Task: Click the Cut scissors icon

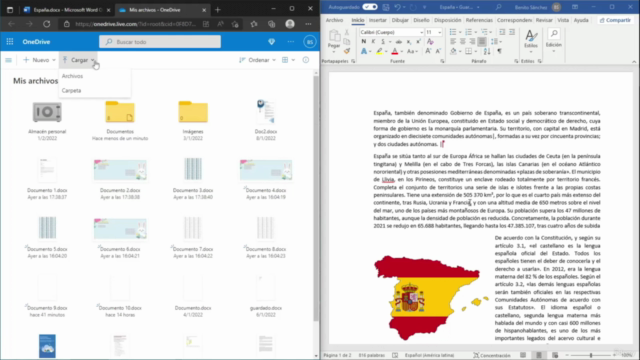Action: click(x=347, y=32)
